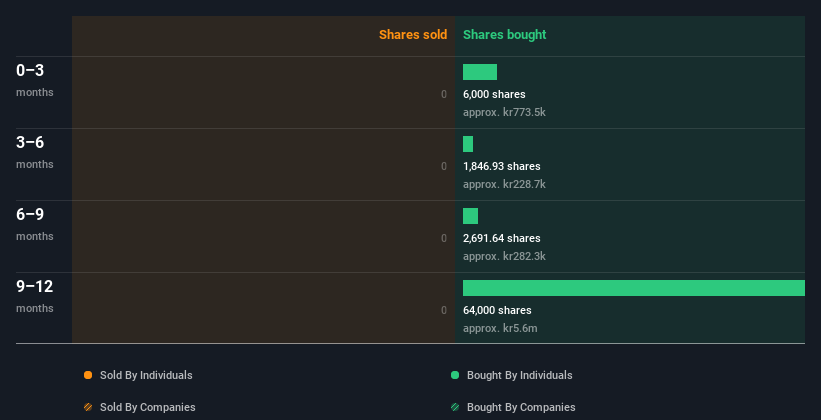This screenshot has width=821, height=420.
Task: Click the approx. kr5.6m value
Action: coord(500,328)
